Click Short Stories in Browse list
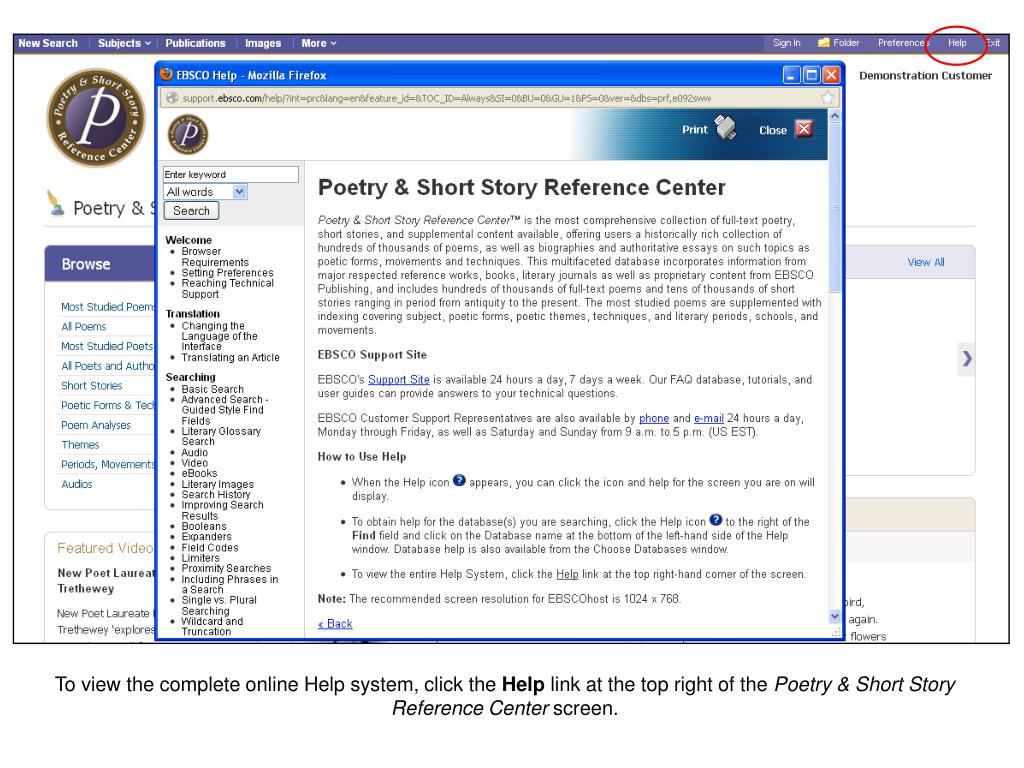Screen dimensions: 1024x768 pos(91,386)
